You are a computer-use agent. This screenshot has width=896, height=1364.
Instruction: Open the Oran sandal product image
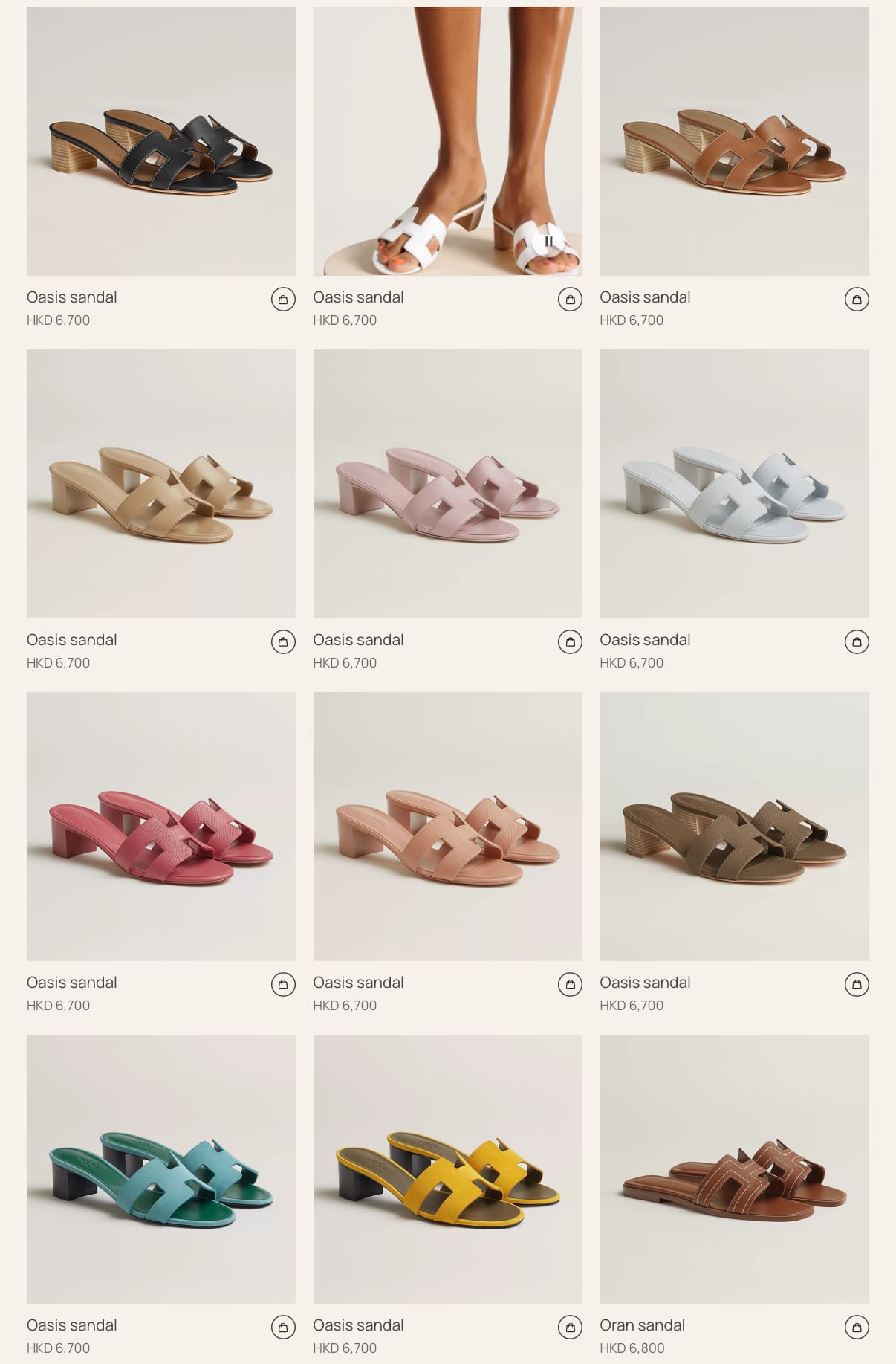(735, 1169)
